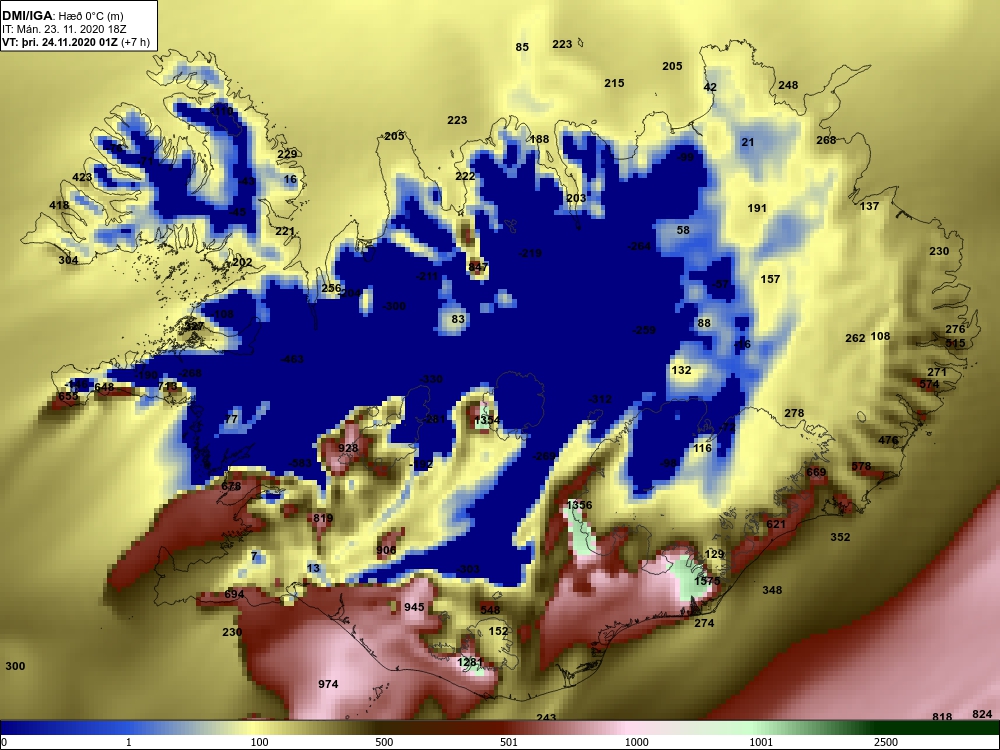Screen dimensions: 1000x750
Task: Select the map value -312
Action: tap(599, 399)
